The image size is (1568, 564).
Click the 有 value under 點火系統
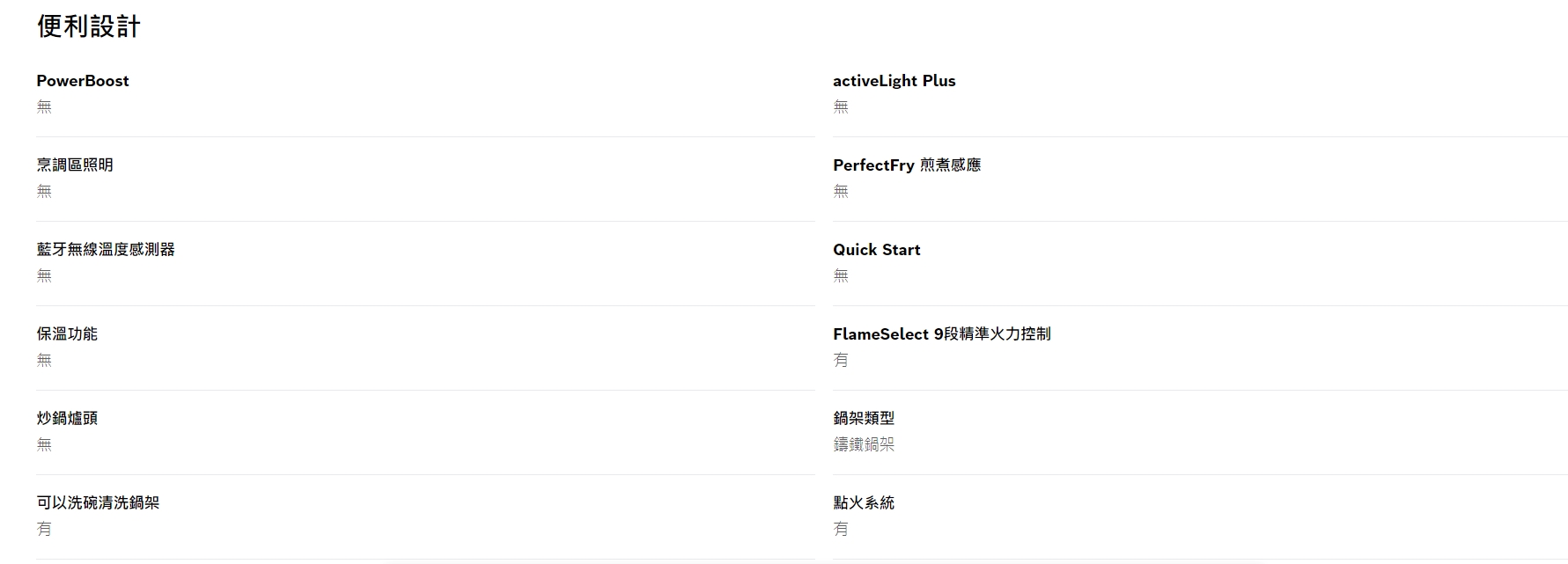click(x=841, y=530)
